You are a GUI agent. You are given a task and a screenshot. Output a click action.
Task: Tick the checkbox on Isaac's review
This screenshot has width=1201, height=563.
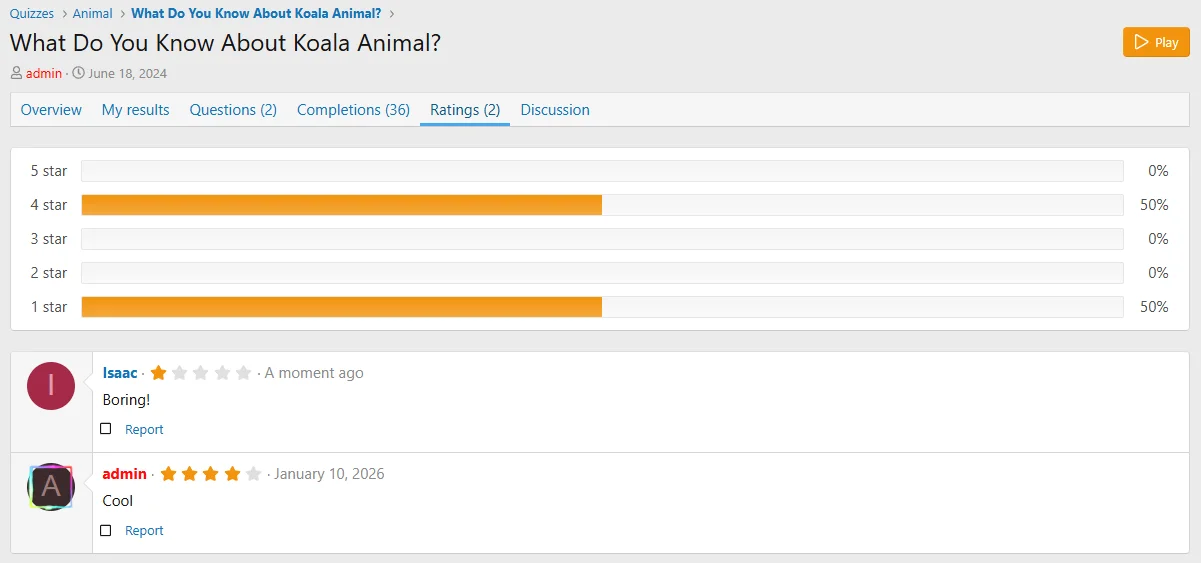tap(106, 429)
